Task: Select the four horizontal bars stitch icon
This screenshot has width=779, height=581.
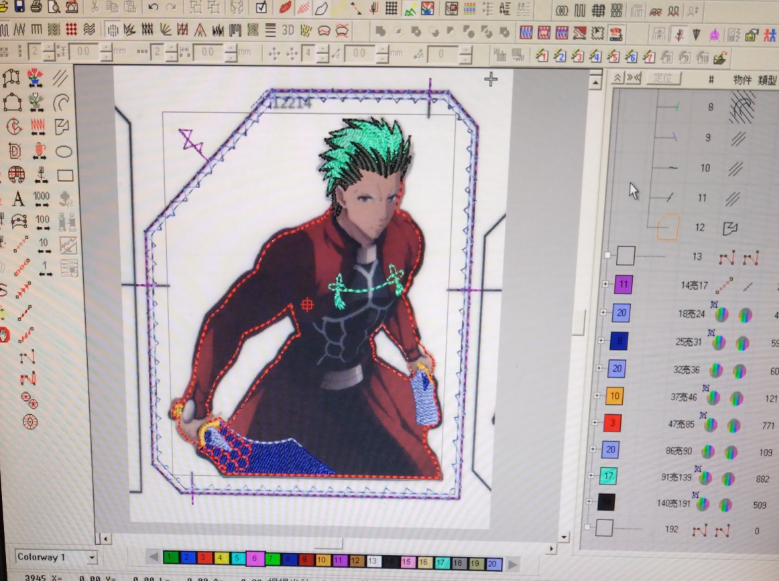Action: tap(270, 30)
